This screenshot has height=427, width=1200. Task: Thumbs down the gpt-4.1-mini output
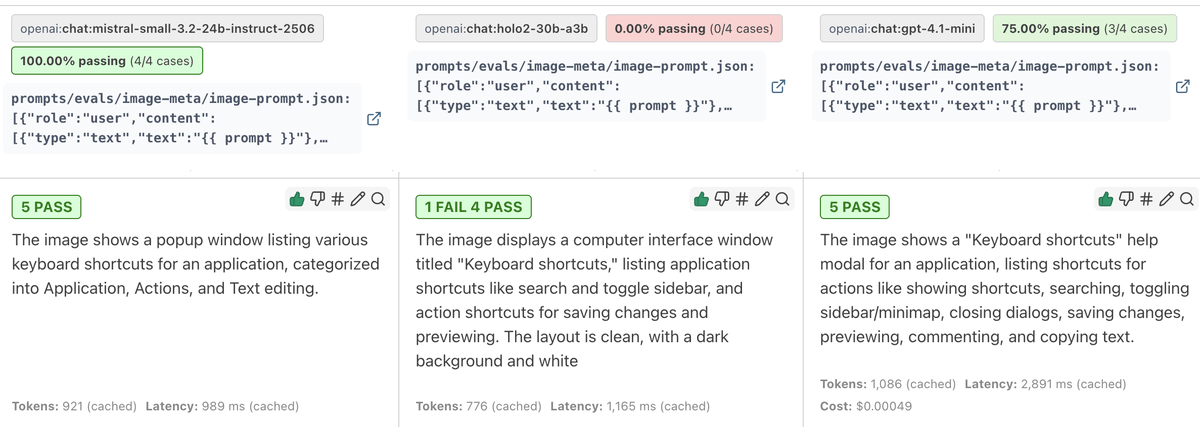pyautogui.click(x=1127, y=199)
